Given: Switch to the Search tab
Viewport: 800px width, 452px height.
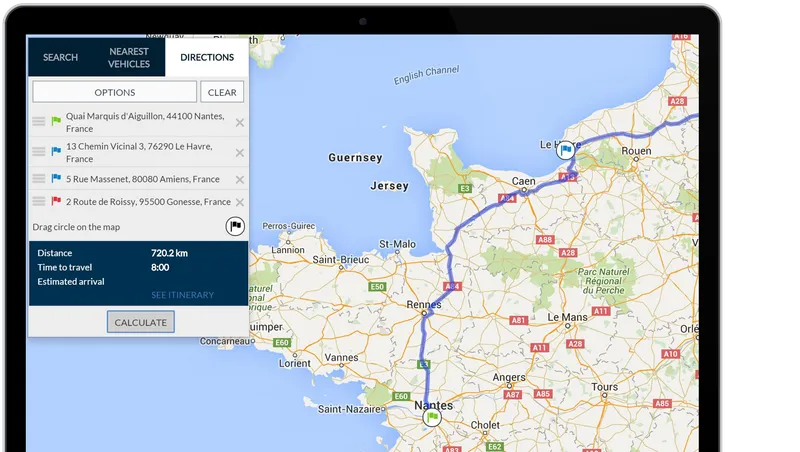Looking at the screenshot, I should coord(60,57).
